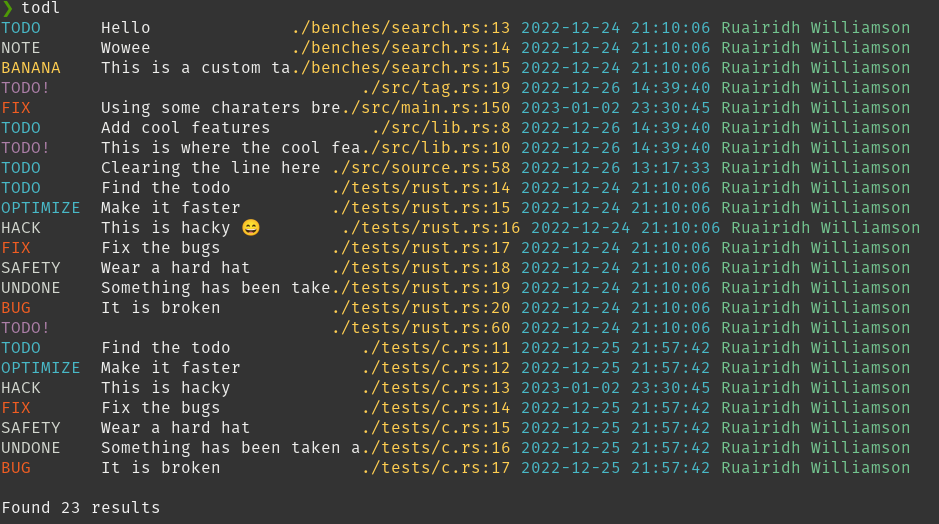Click the "todl" command text
This screenshot has height=524, width=939.
point(41,8)
